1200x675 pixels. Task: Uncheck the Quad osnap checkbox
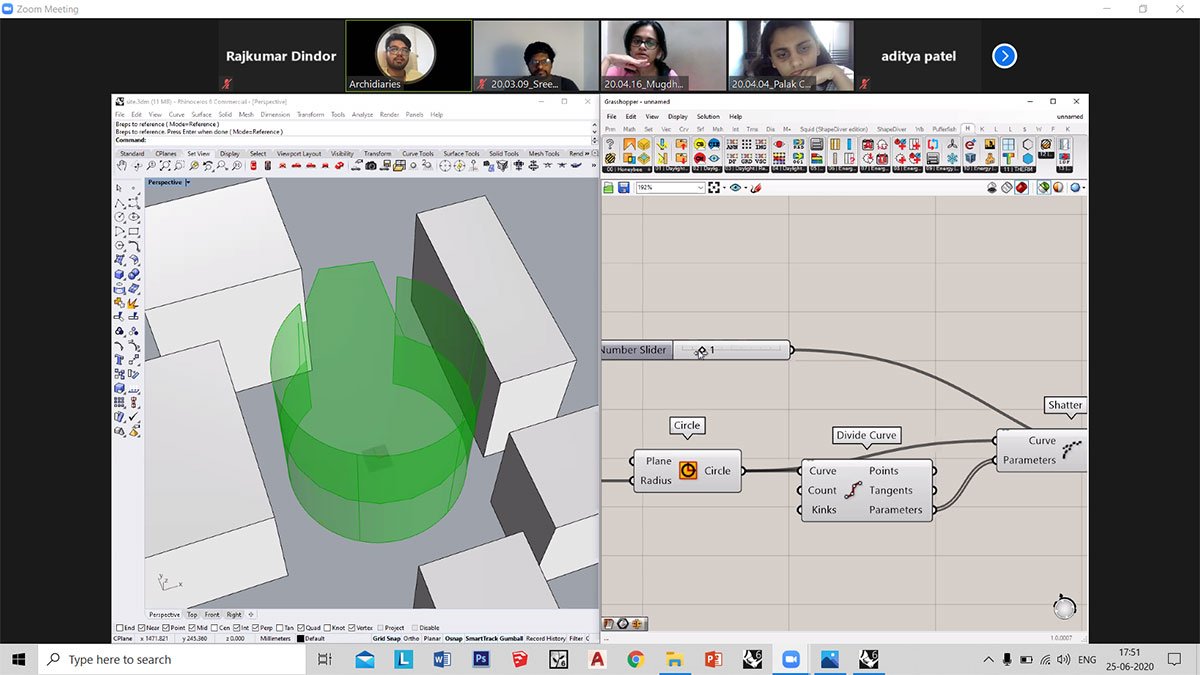303,628
